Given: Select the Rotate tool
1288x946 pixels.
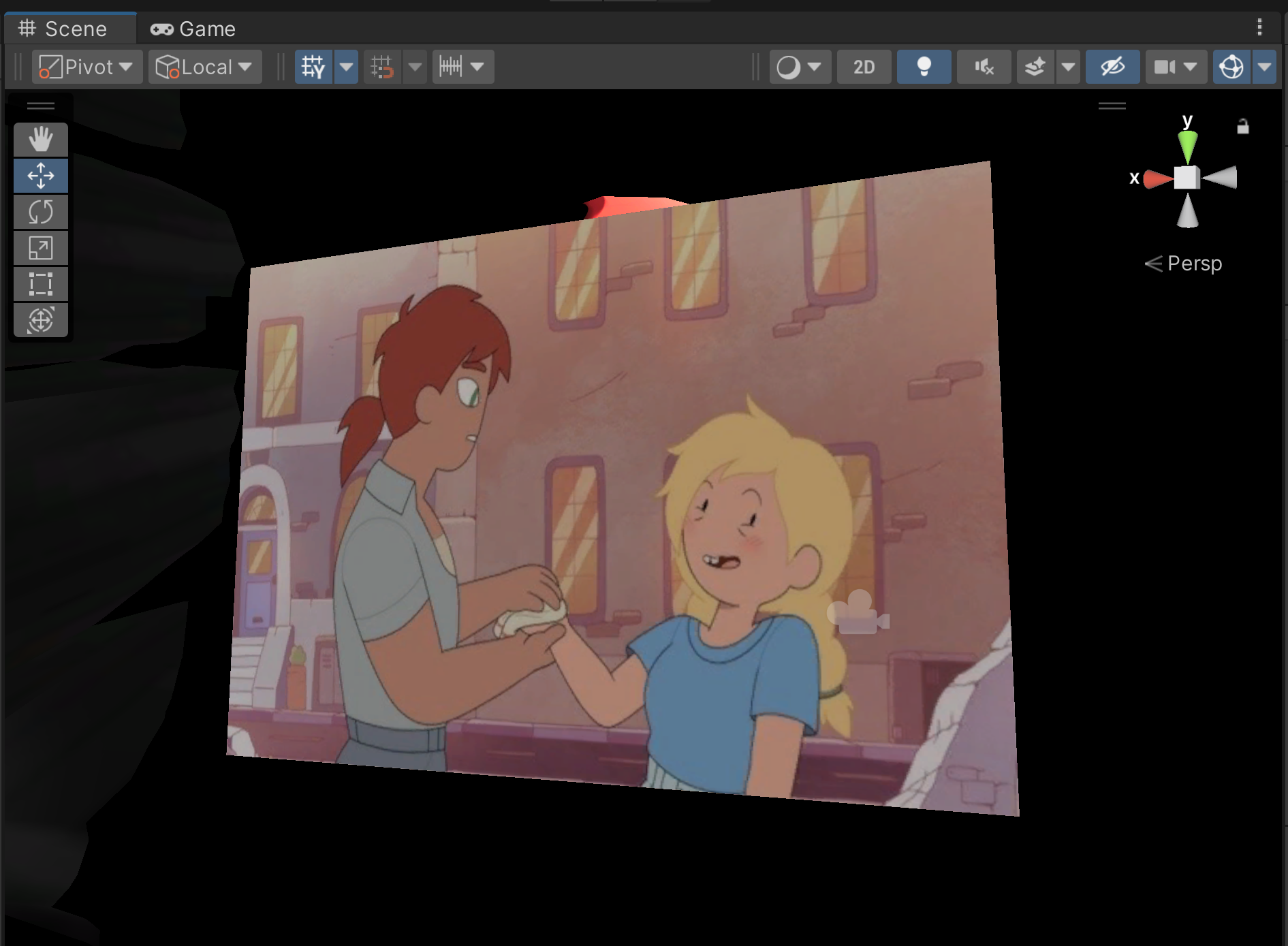Looking at the screenshot, I should click(41, 212).
